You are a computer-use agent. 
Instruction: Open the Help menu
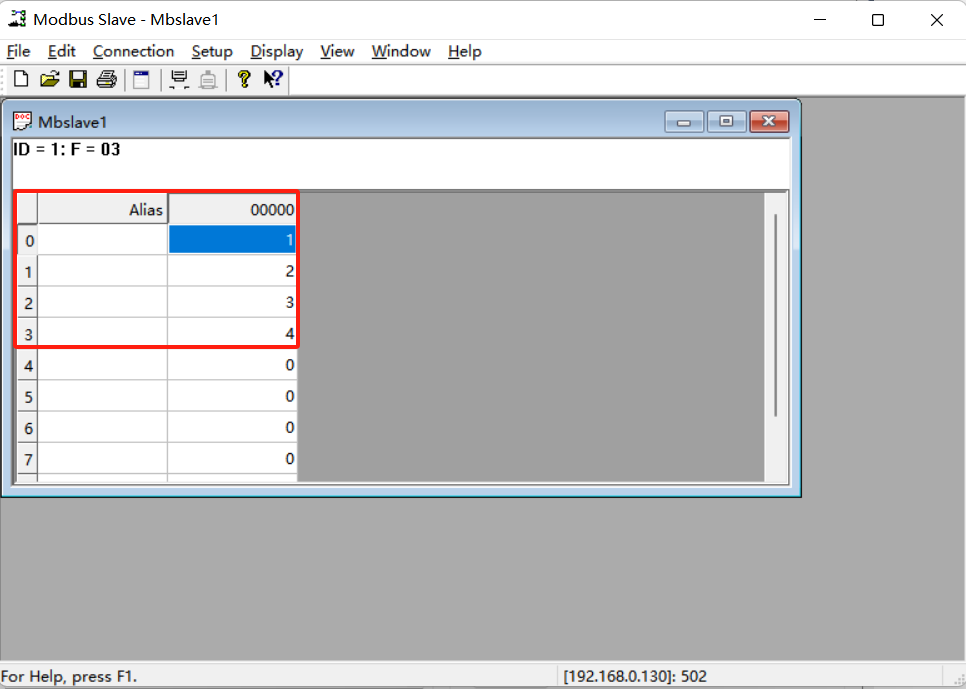(465, 51)
